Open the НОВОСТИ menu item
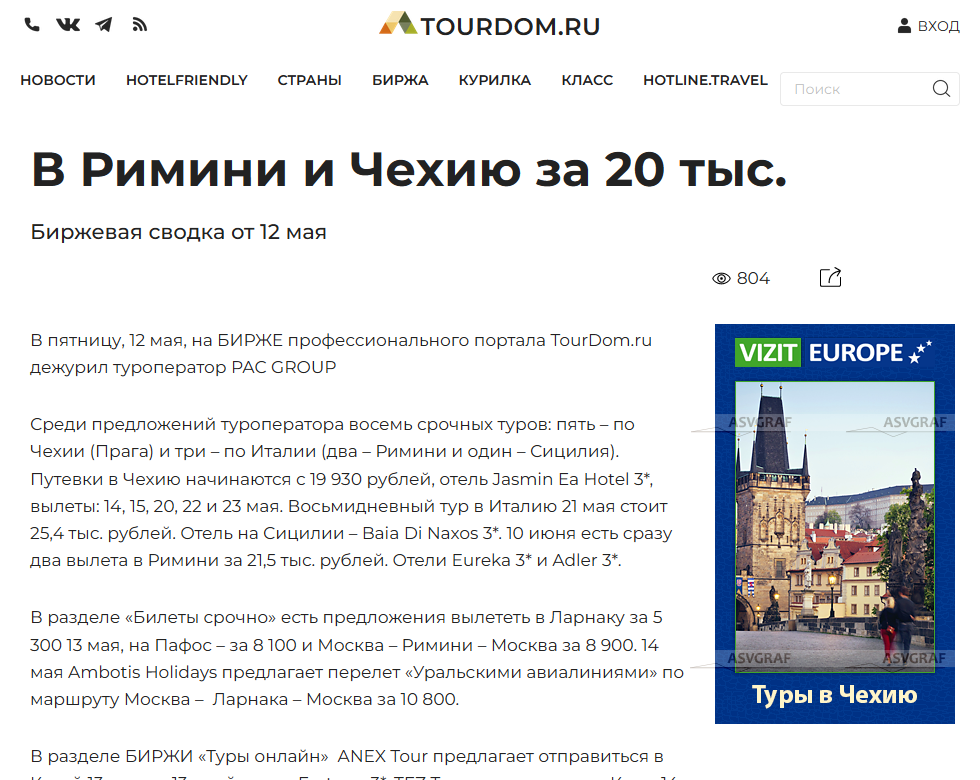 [58, 81]
